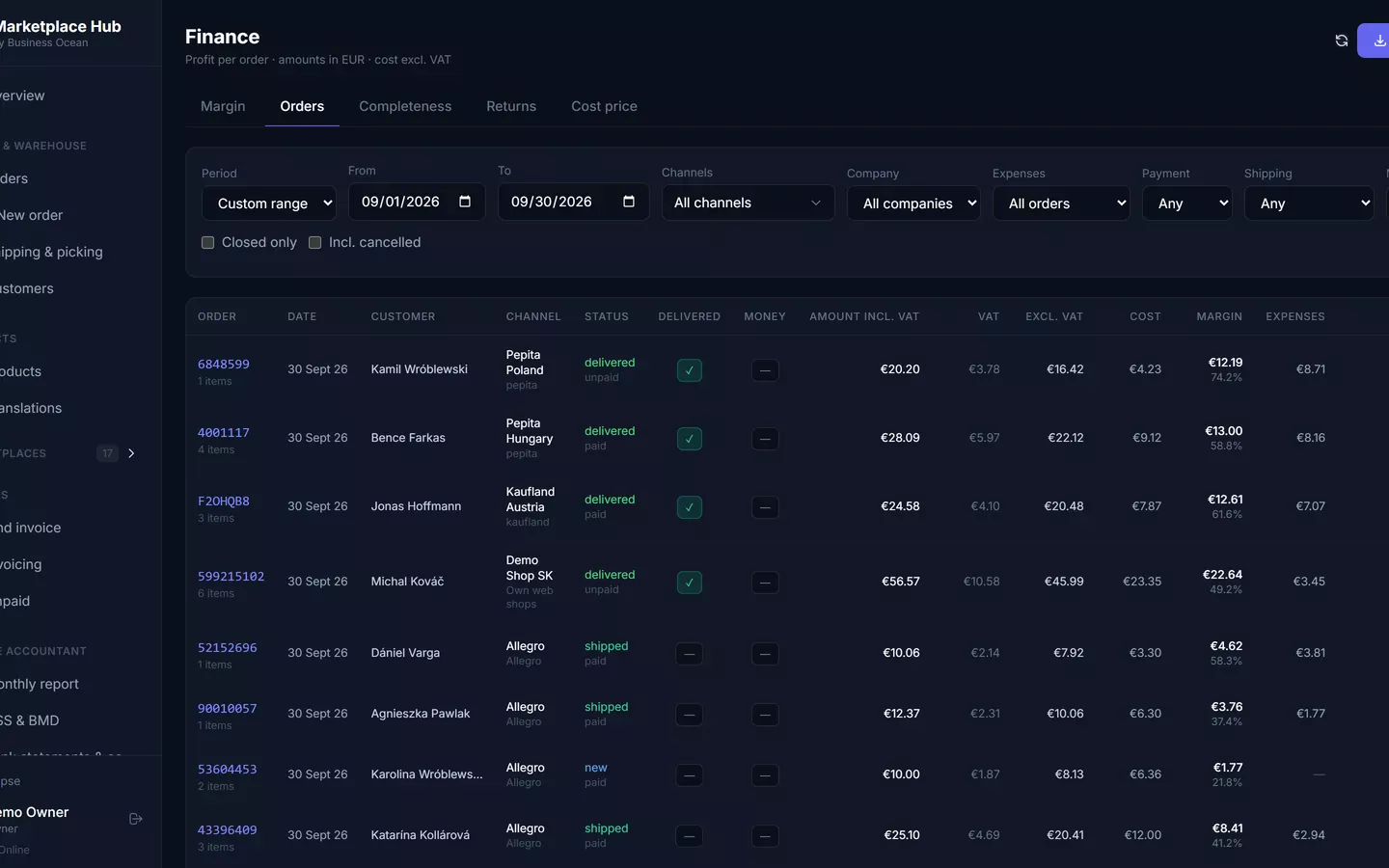Switch to the Margin tab
Image resolution: width=1389 pixels, height=868 pixels.
click(x=223, y=106)
